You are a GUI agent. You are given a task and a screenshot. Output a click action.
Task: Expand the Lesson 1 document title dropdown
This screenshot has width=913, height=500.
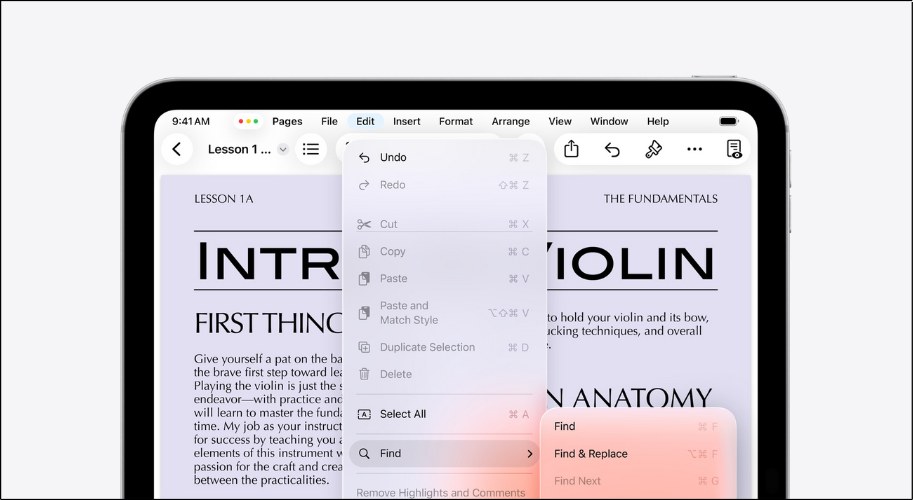coord(282,149)
